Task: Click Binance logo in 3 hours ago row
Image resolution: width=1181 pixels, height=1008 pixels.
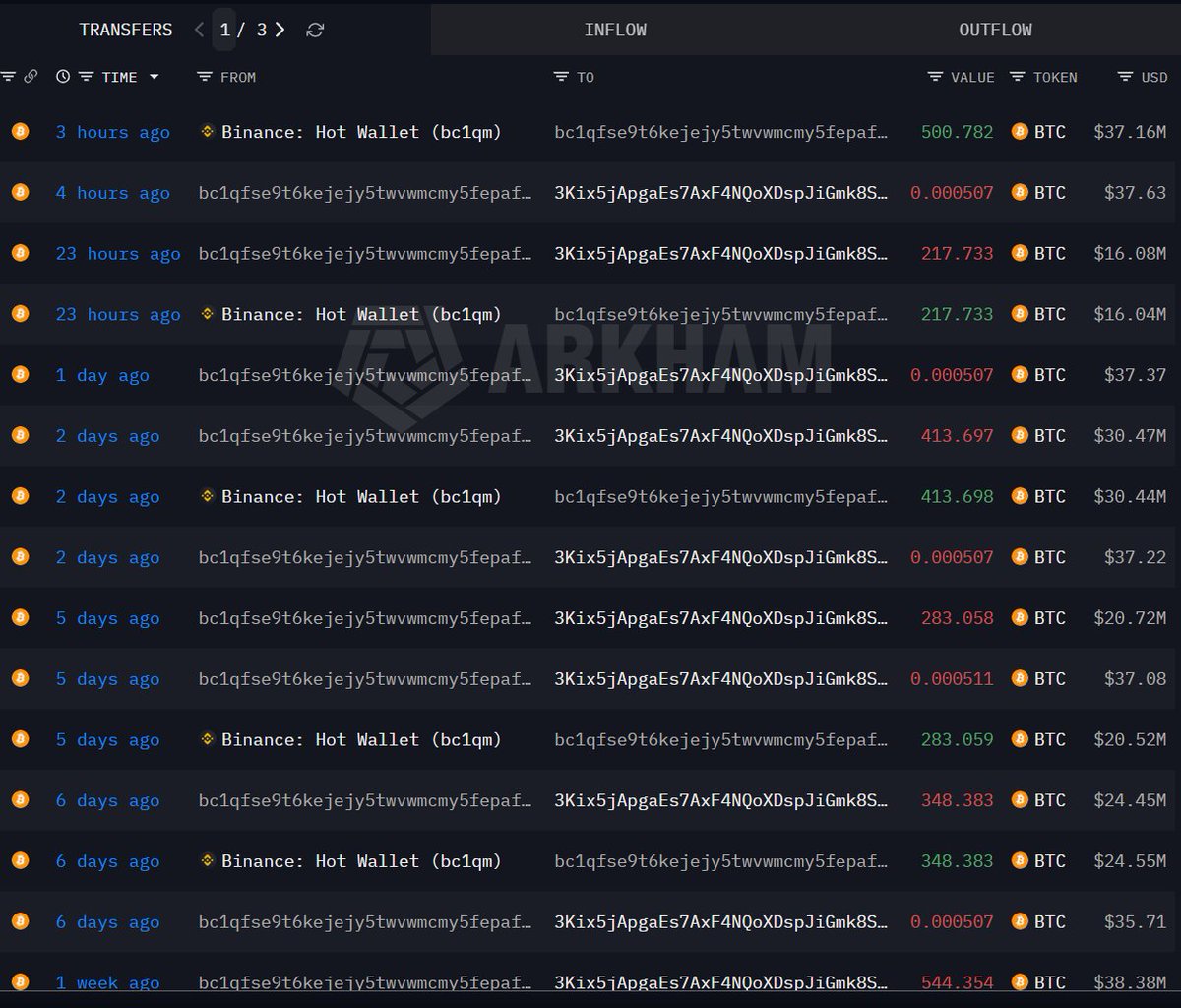Action: pos(207,131)
